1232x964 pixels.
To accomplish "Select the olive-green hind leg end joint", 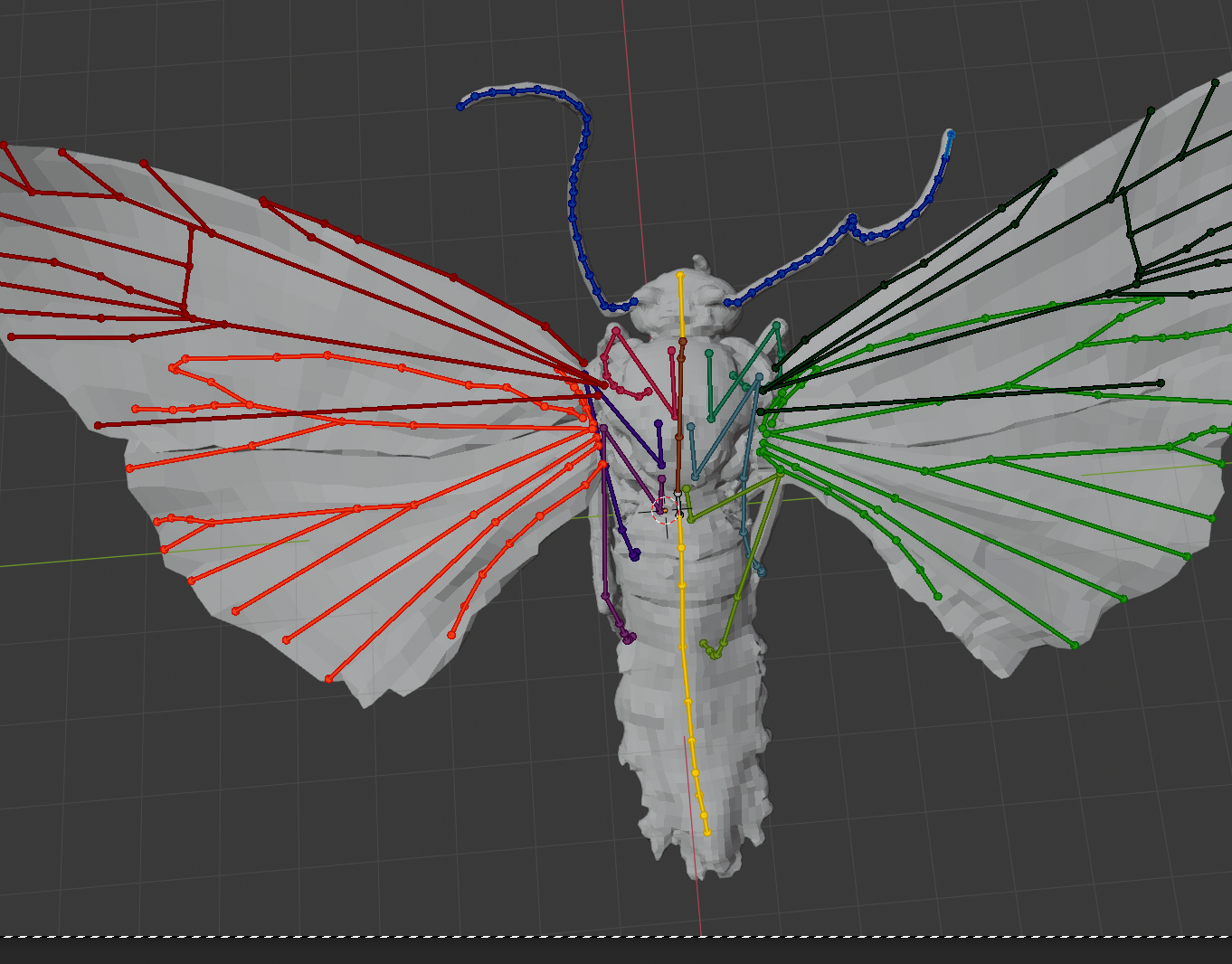I will (x=705, y=645).
